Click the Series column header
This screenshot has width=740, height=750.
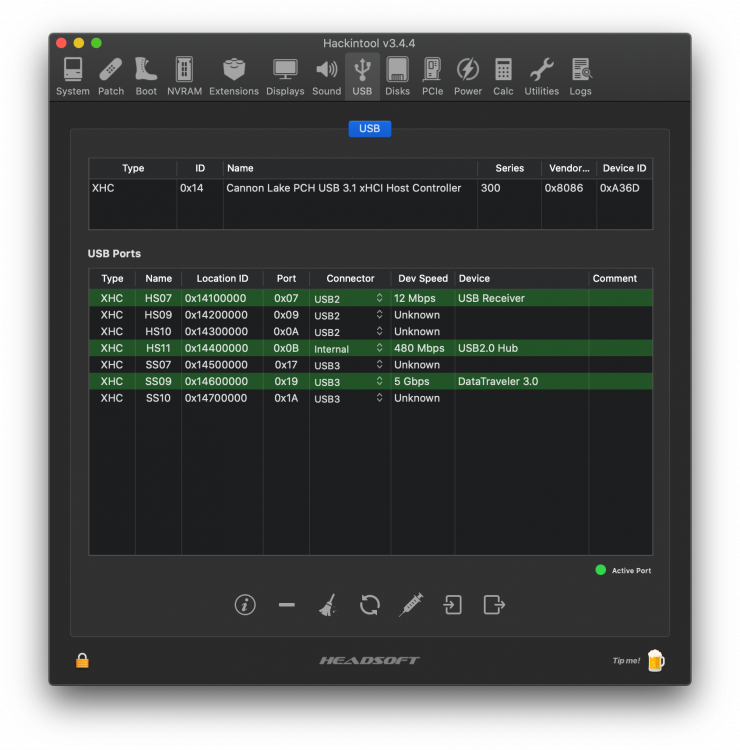tap(509, 168)
